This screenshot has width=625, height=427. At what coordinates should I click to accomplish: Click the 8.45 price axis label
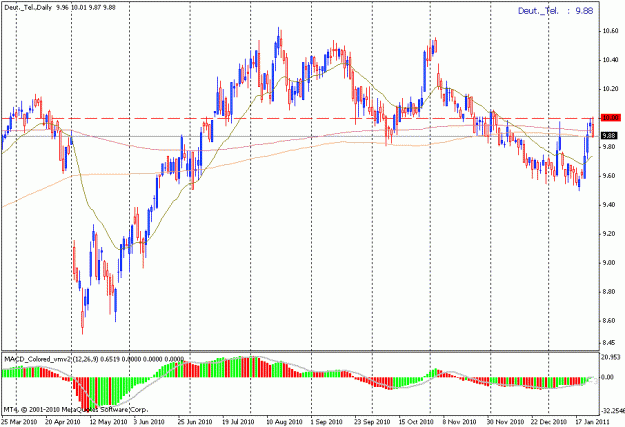tap(611, 342)
